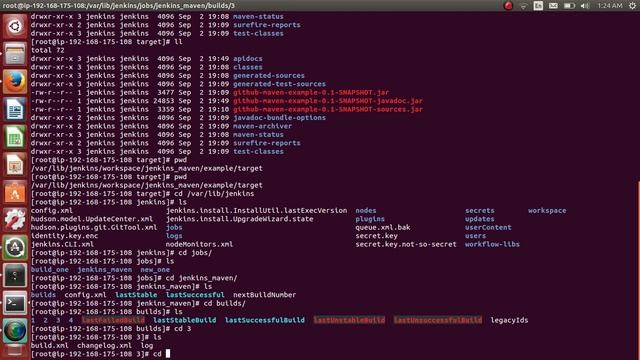Select the javadoc-bundle-options directory name
The height and width of the screenshot is (360, 640).
tap(279, 118)
